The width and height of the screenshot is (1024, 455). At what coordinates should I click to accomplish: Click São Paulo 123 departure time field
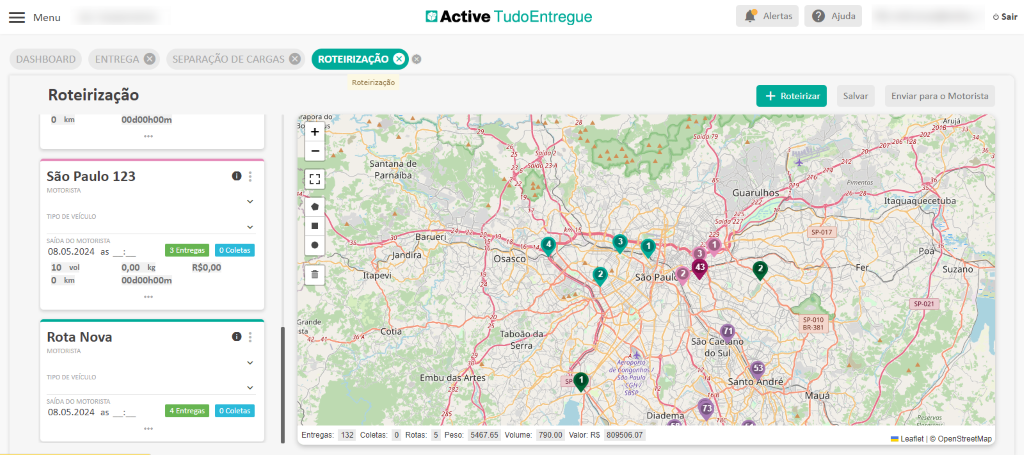click(x=124, y=251)
